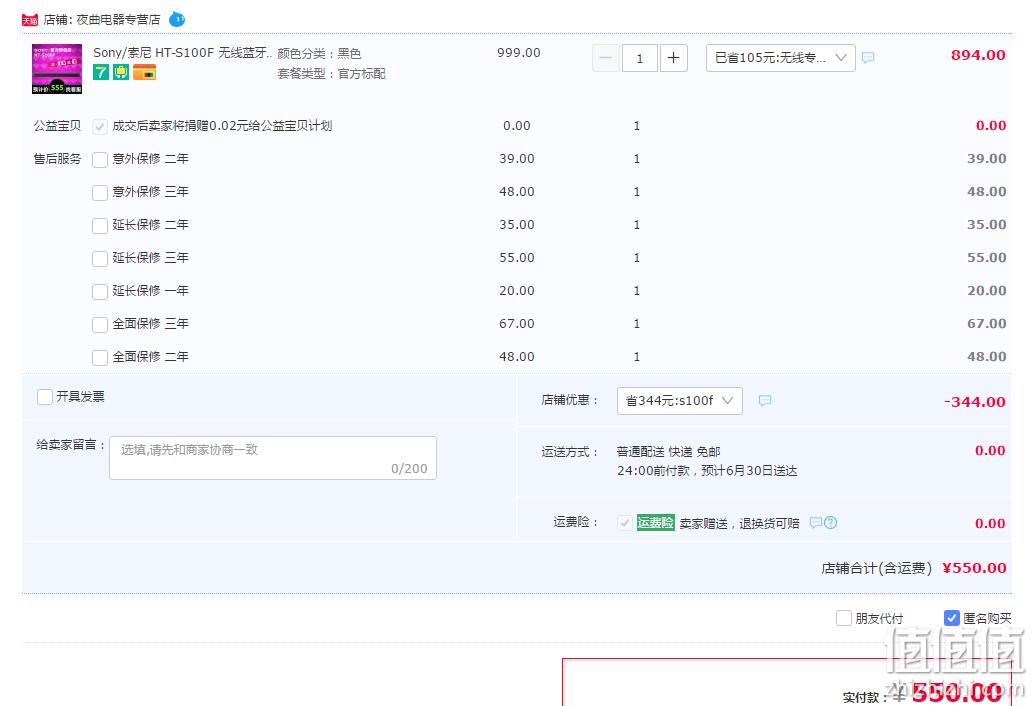Open the Sony HT-S100F product thumbnail

57,69
